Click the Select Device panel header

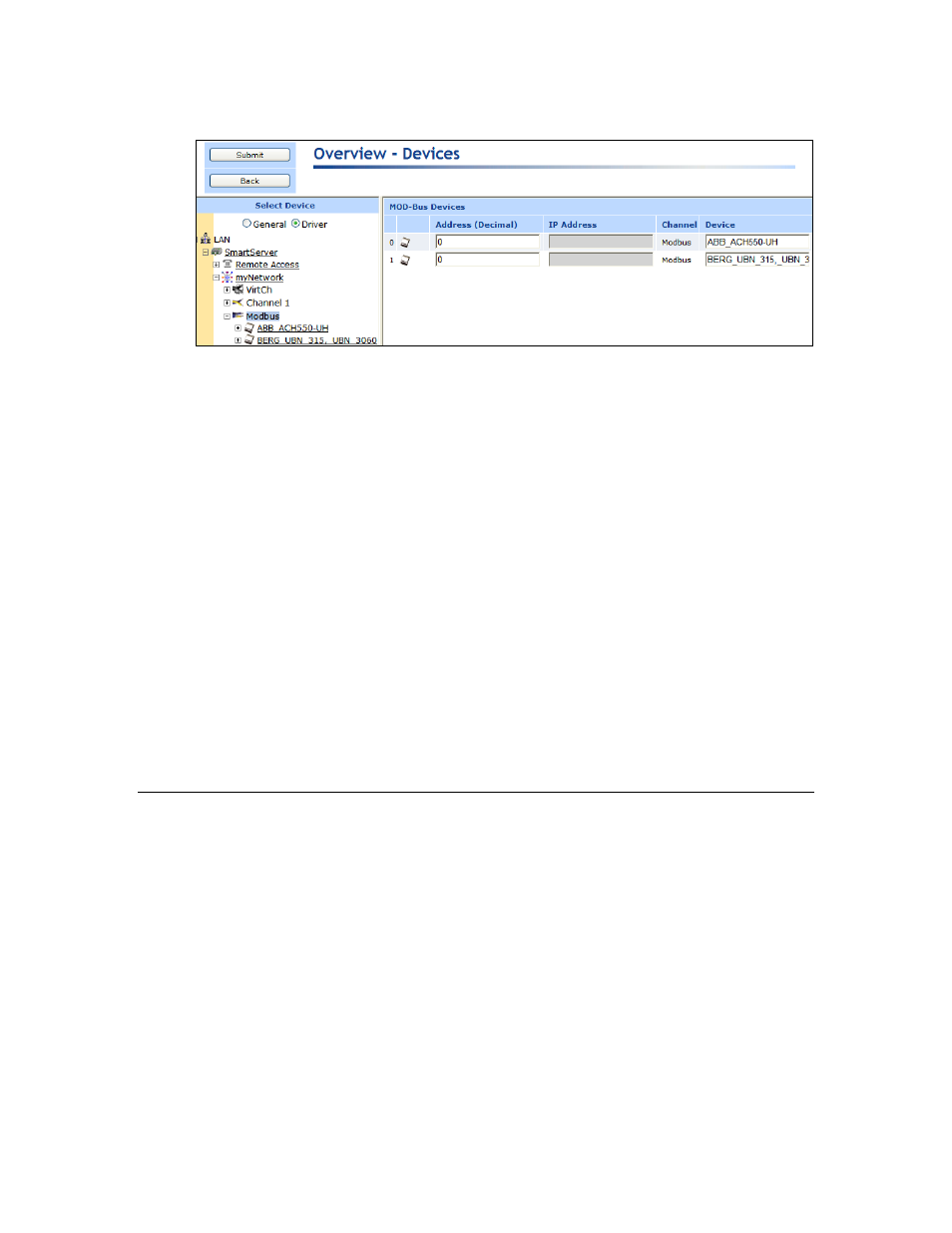pyautogui.click(x=284, y=206)
